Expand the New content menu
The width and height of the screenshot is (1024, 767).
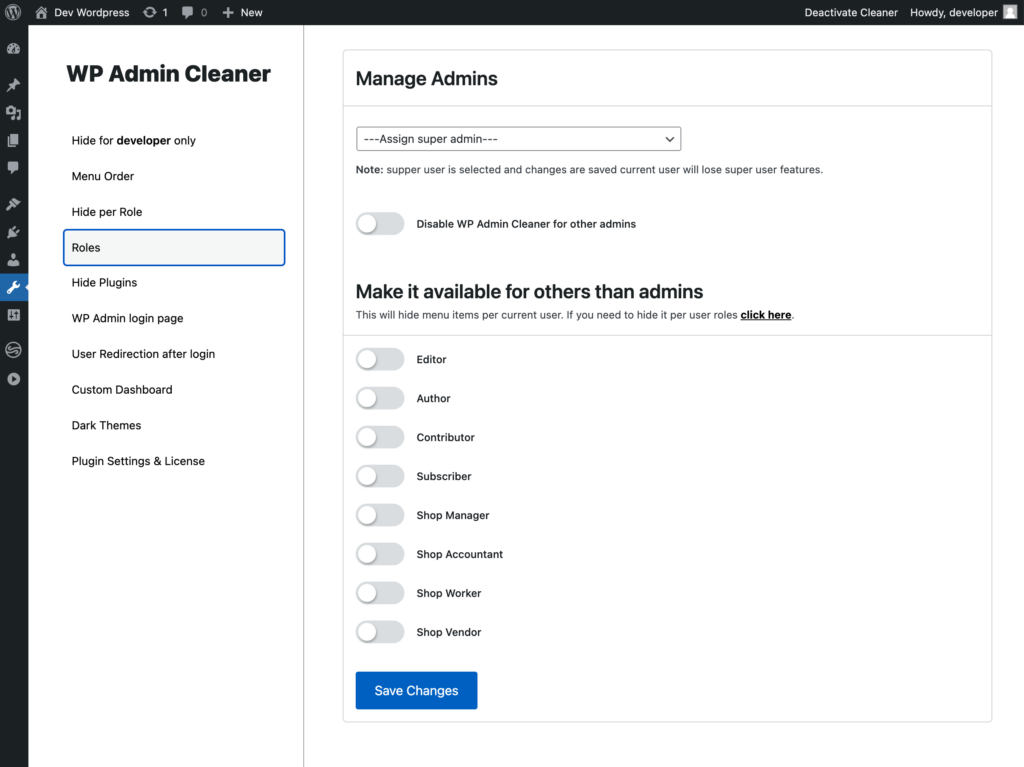coord(242,12)
